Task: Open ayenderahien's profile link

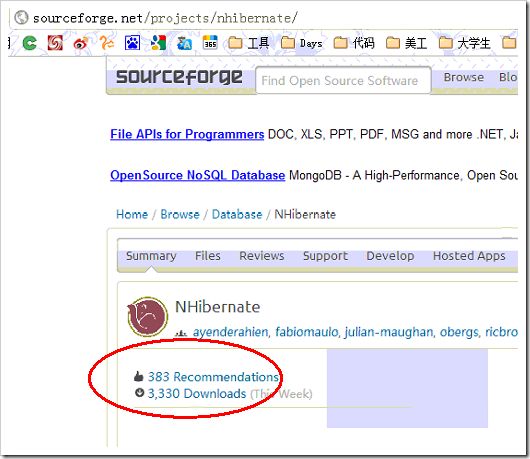Action: coord(231,332)
